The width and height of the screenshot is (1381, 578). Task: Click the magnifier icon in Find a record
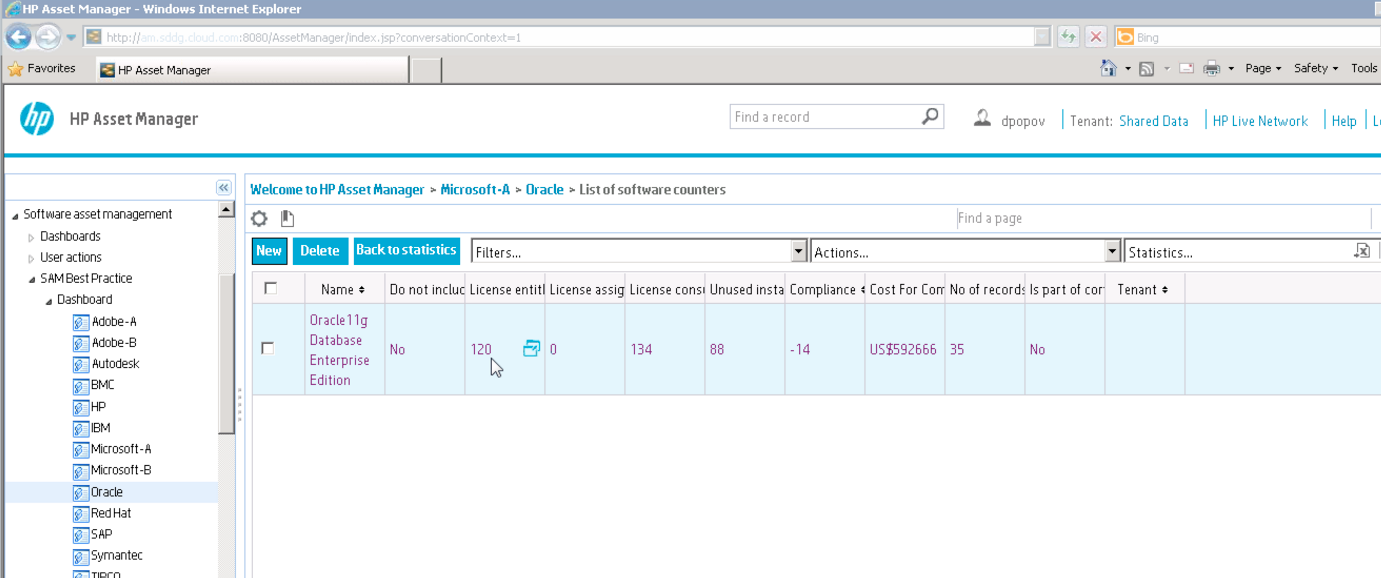(x=930, y=116)
